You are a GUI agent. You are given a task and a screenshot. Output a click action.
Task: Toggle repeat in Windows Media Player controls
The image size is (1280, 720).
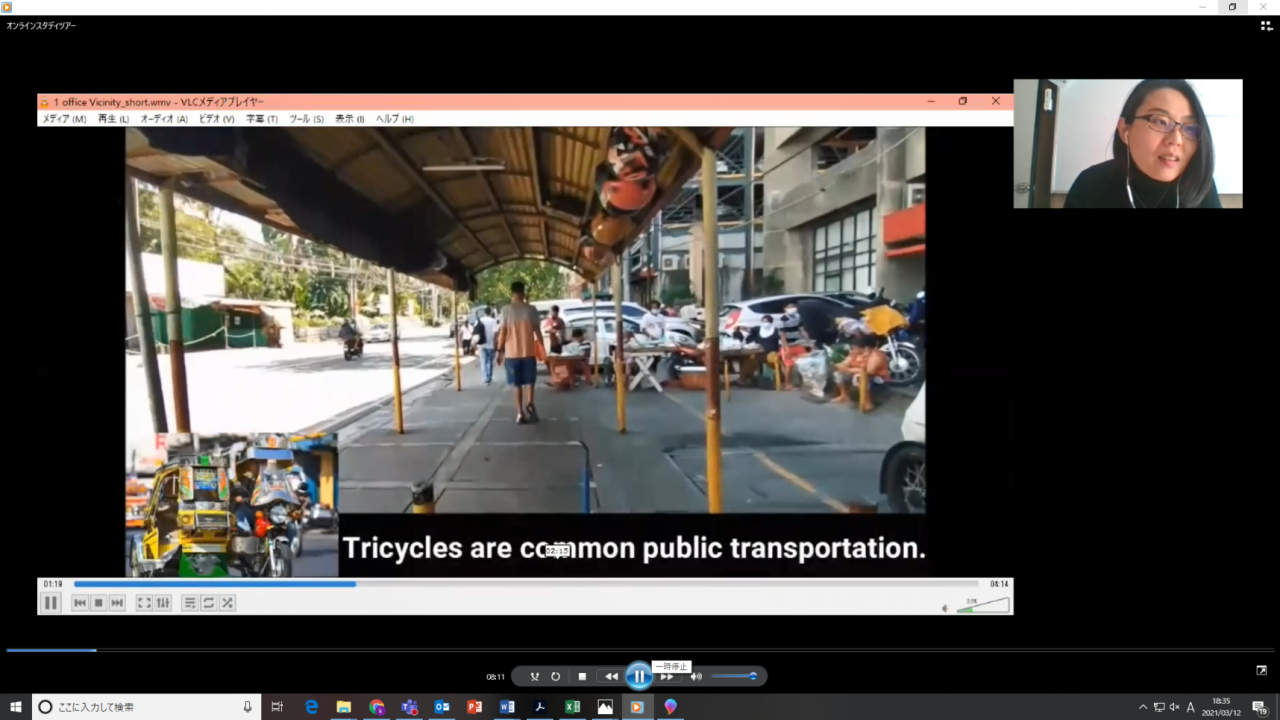tap(555, 677)
